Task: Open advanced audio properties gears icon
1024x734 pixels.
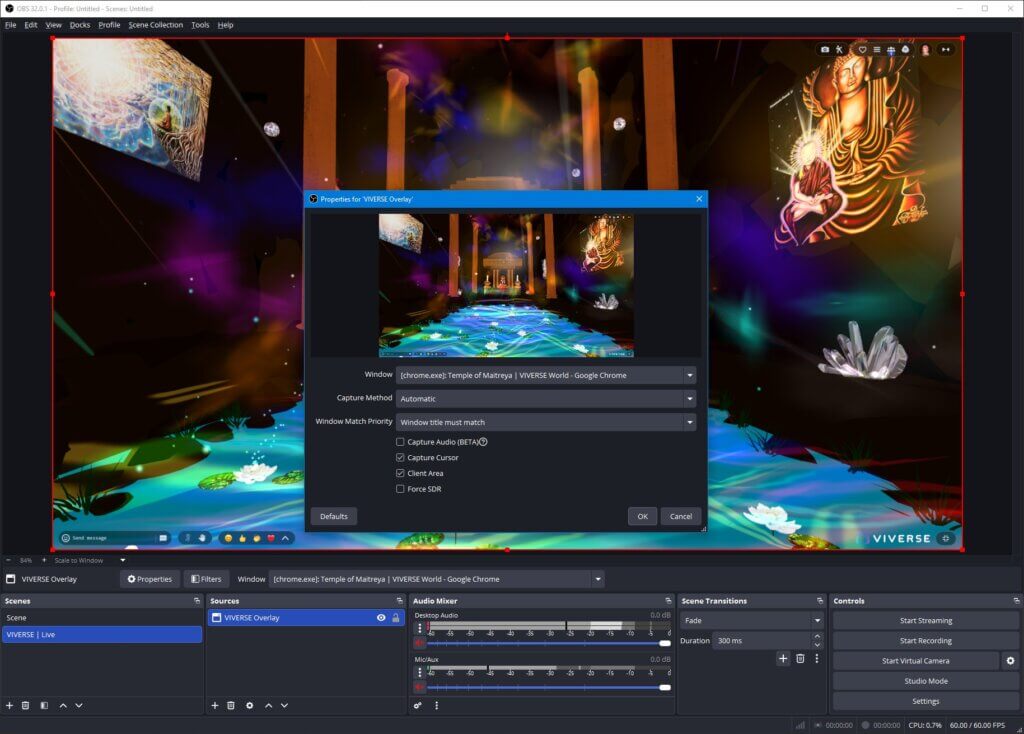Action: pyautogui.click(x=418, y=705)
